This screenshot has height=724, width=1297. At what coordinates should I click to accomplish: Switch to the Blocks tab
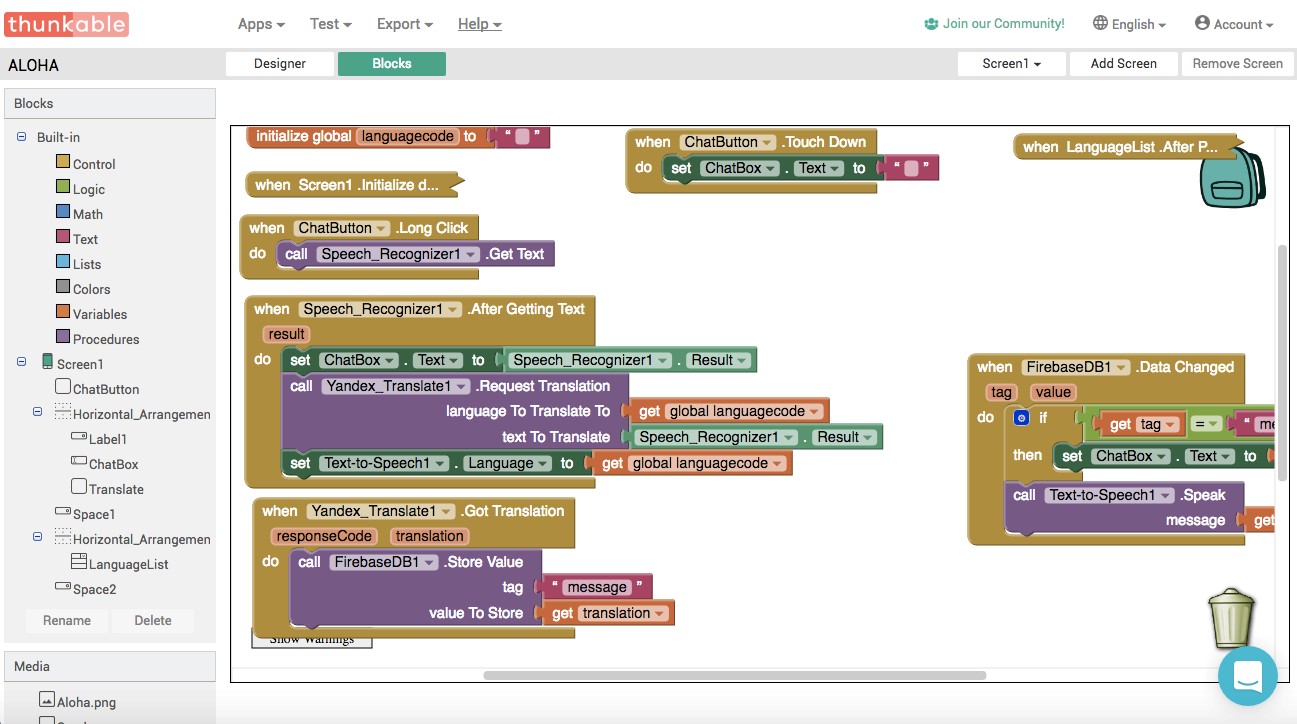[x=392, y=63]
